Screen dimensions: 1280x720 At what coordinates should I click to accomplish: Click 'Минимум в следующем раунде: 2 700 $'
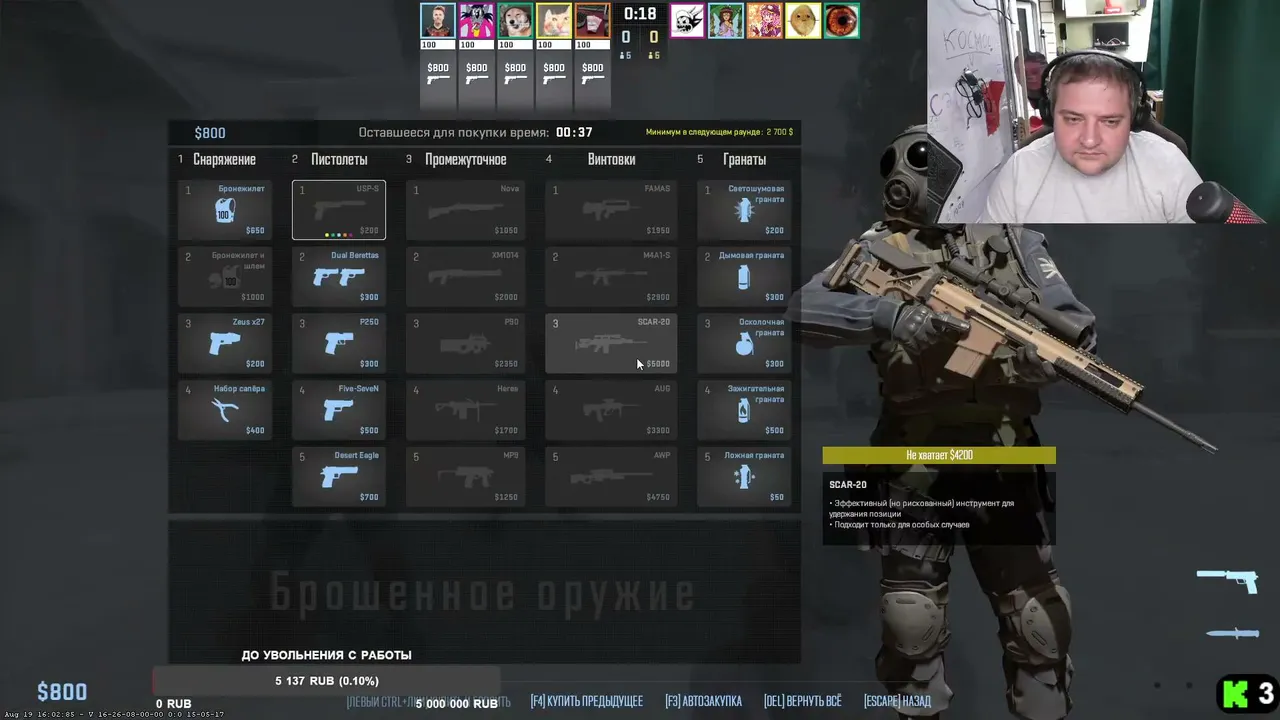pos(719,132)
